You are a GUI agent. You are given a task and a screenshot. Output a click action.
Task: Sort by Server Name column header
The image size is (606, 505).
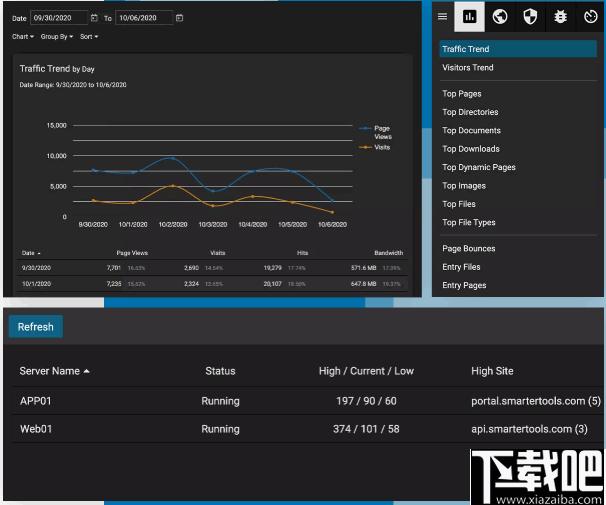[x=54, y=371]
